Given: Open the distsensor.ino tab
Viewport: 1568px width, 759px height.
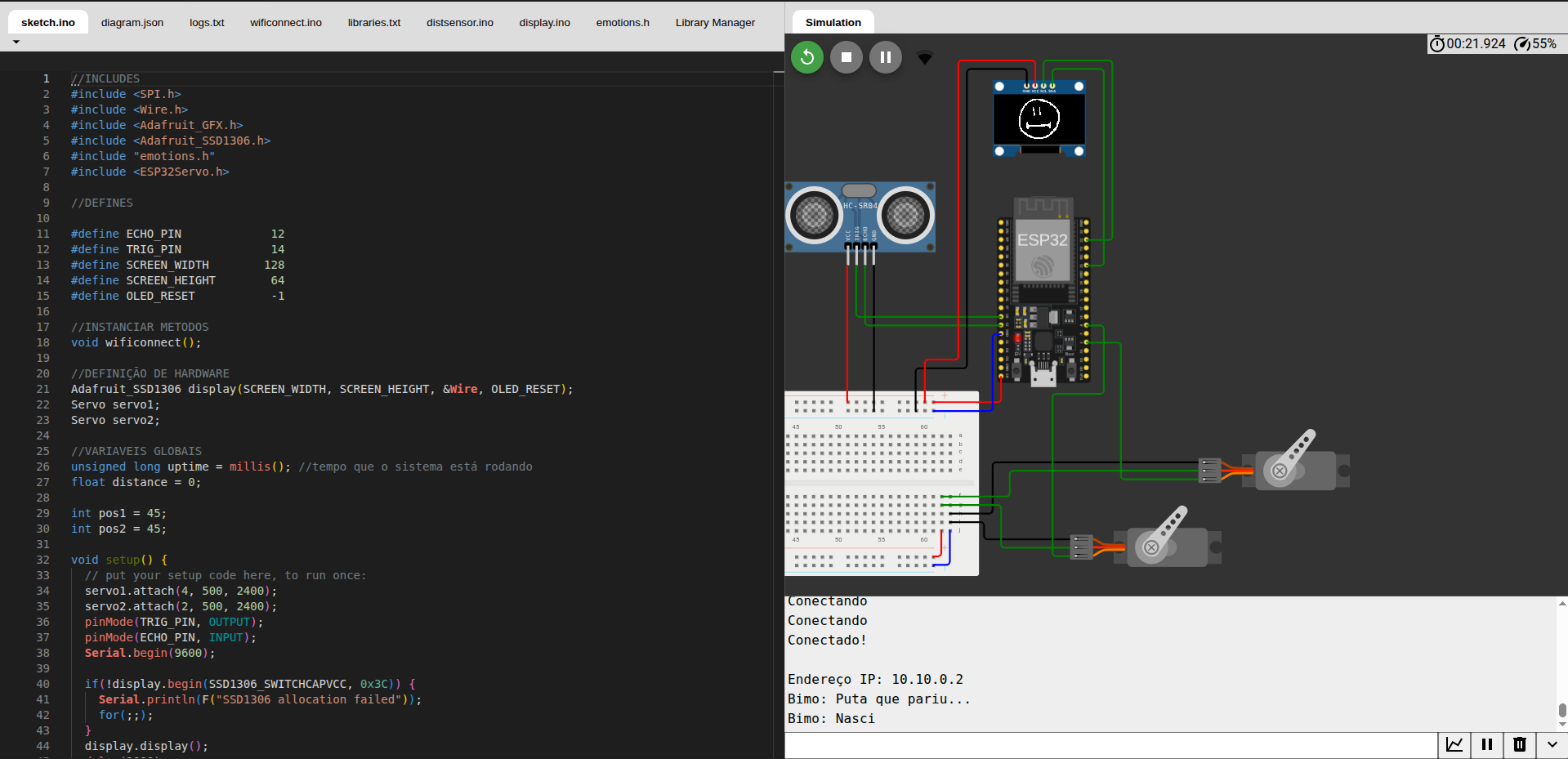Looking at the screenshot, I should (x=460, y=22).
